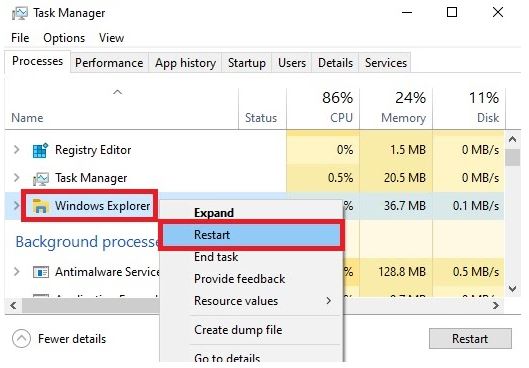Switch to the Performance tab

point(109,63)
